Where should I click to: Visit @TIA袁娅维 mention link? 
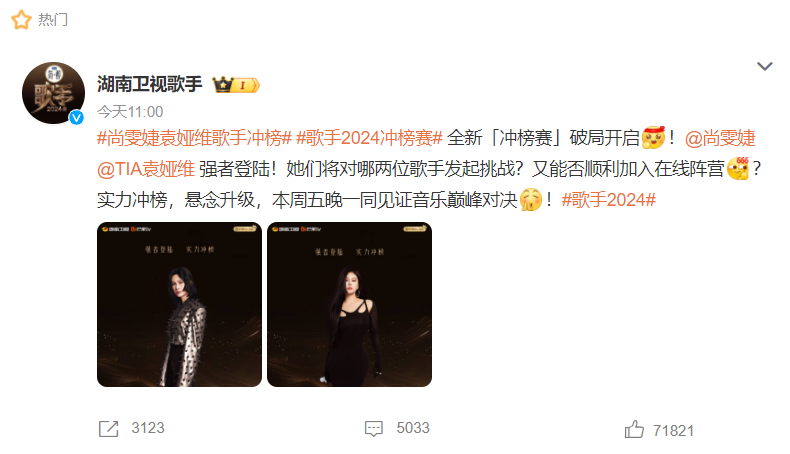point(146,169)
